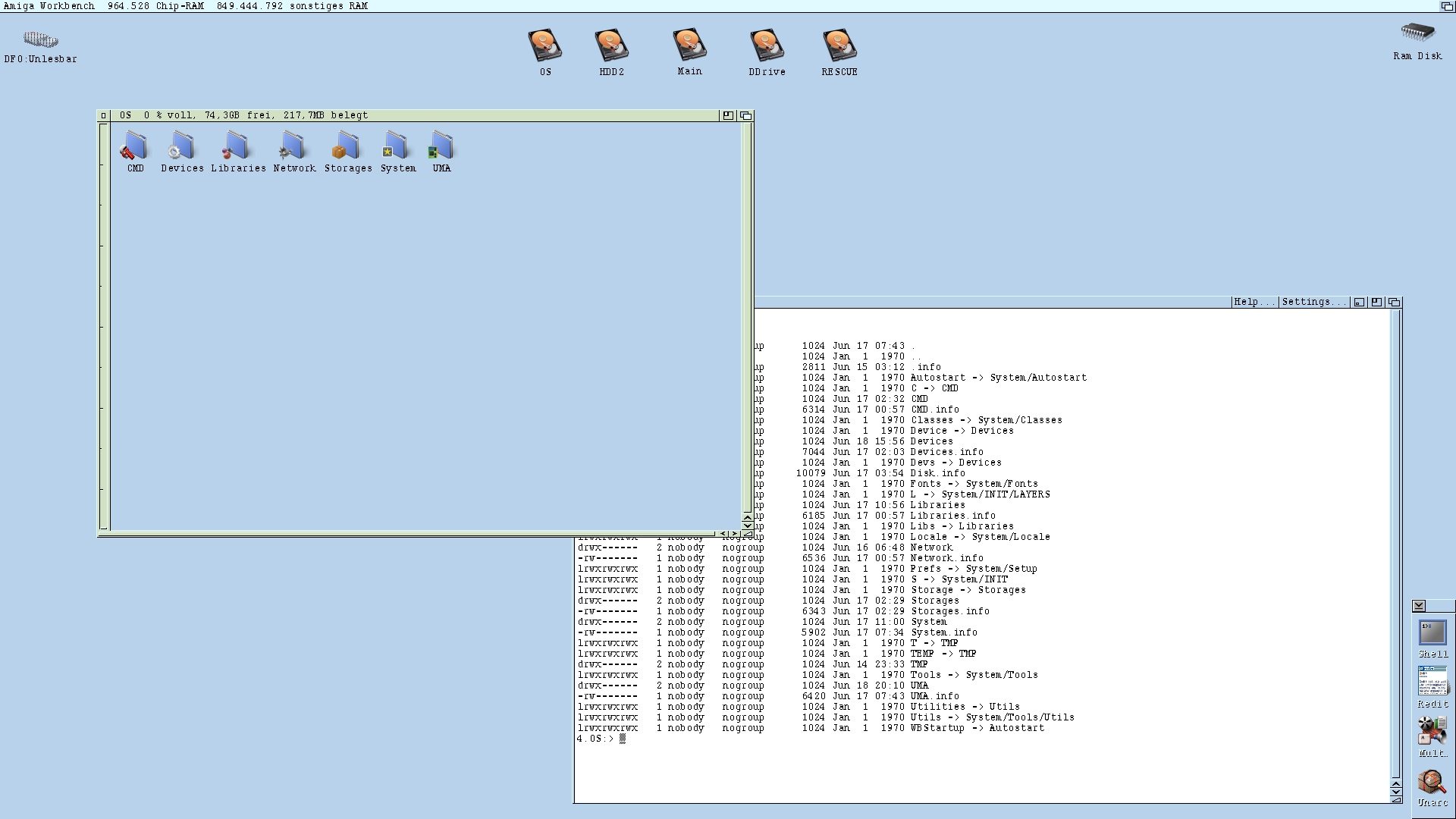Click 'Utils -> System/Tools/Utils' line
Image resolution: width=1456 pixels, height=819 pixels.
993,717
